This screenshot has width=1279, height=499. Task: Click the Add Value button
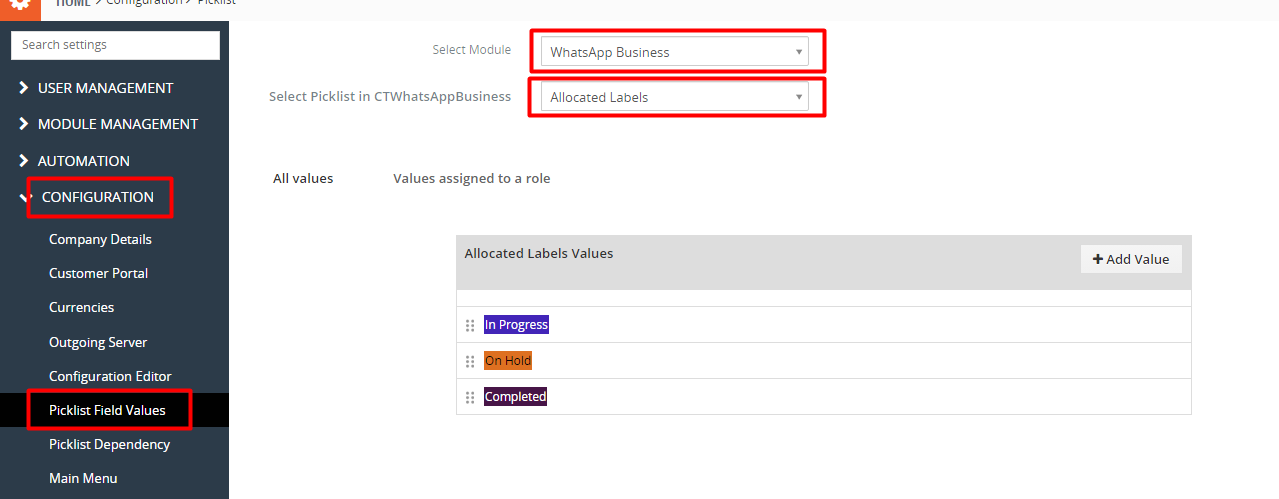(1131, 259)
